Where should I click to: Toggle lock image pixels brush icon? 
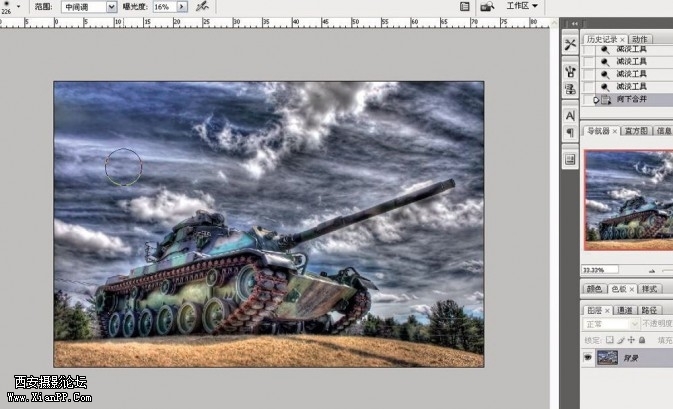621,340
